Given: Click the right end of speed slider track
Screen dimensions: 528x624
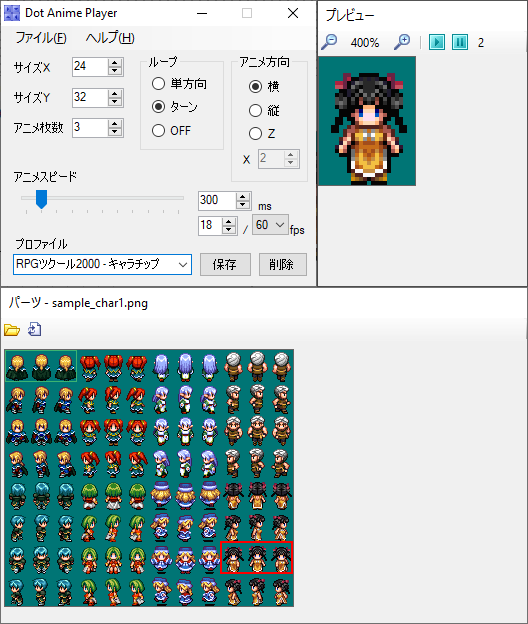Looking at the screenshot, I should (182, 198).
